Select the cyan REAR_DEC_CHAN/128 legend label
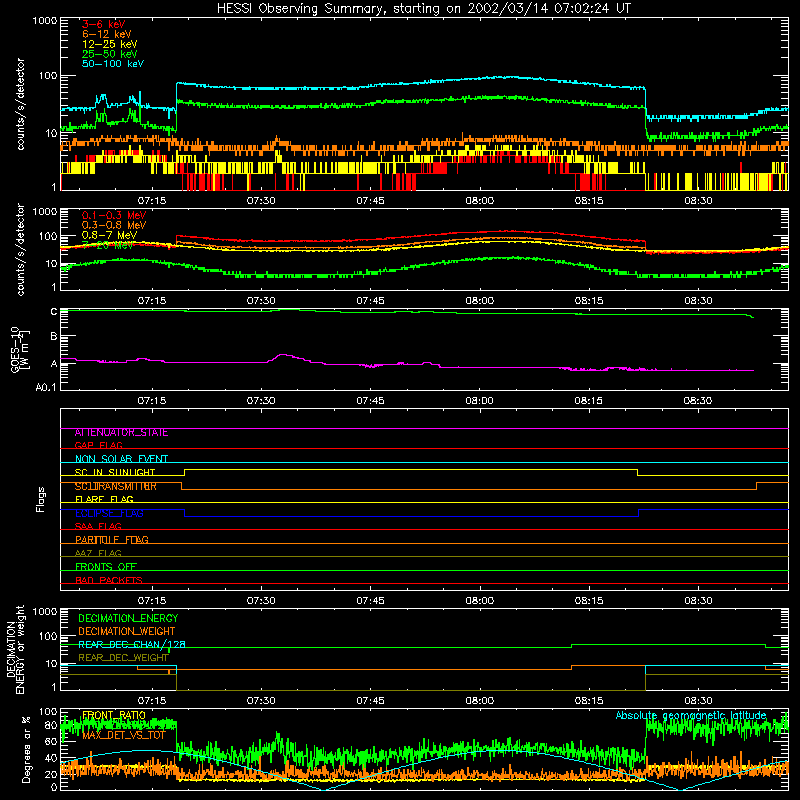Image resolution: width=800 pixels, height=800 pixels. (132, 645)
